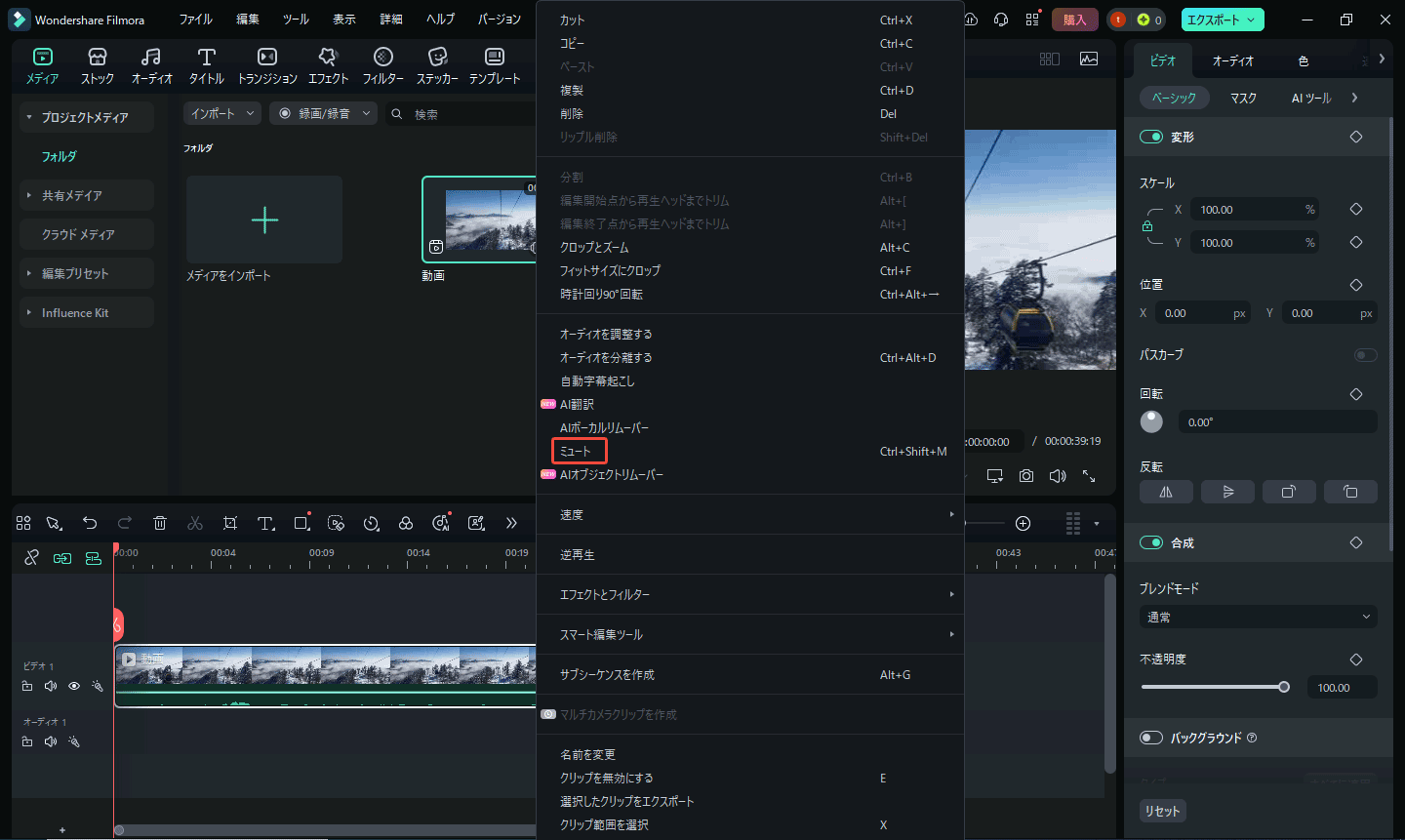Click the rotate counterclockwise icon under 反転
Screen dimensions: 1405x840
[x=1350, y=492]
